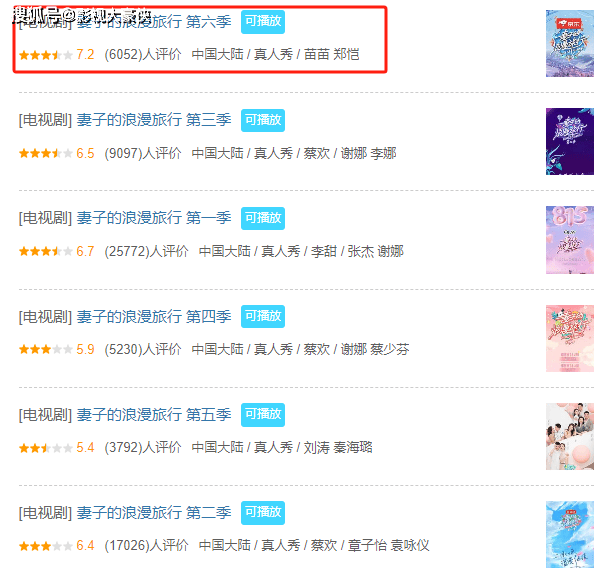
Task: Click 可播放 badge for 第二季
Action: click(x=263, y=513)
